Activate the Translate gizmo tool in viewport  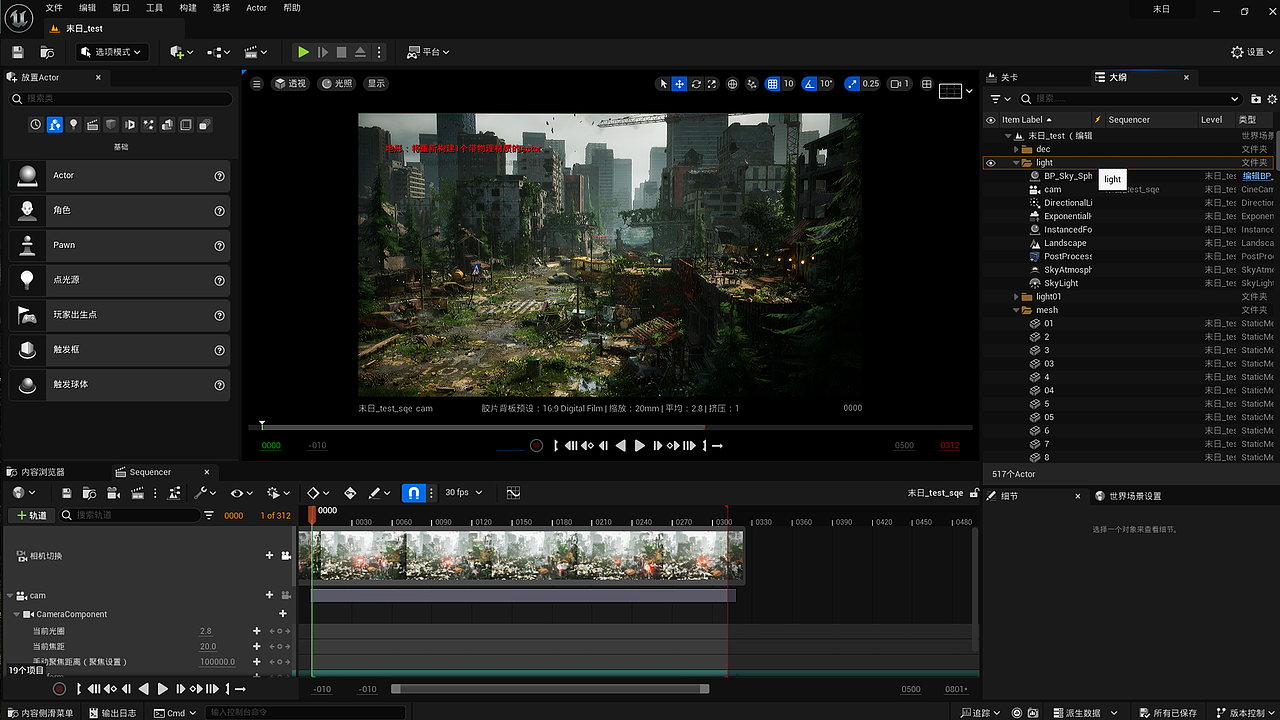(679, 84)
